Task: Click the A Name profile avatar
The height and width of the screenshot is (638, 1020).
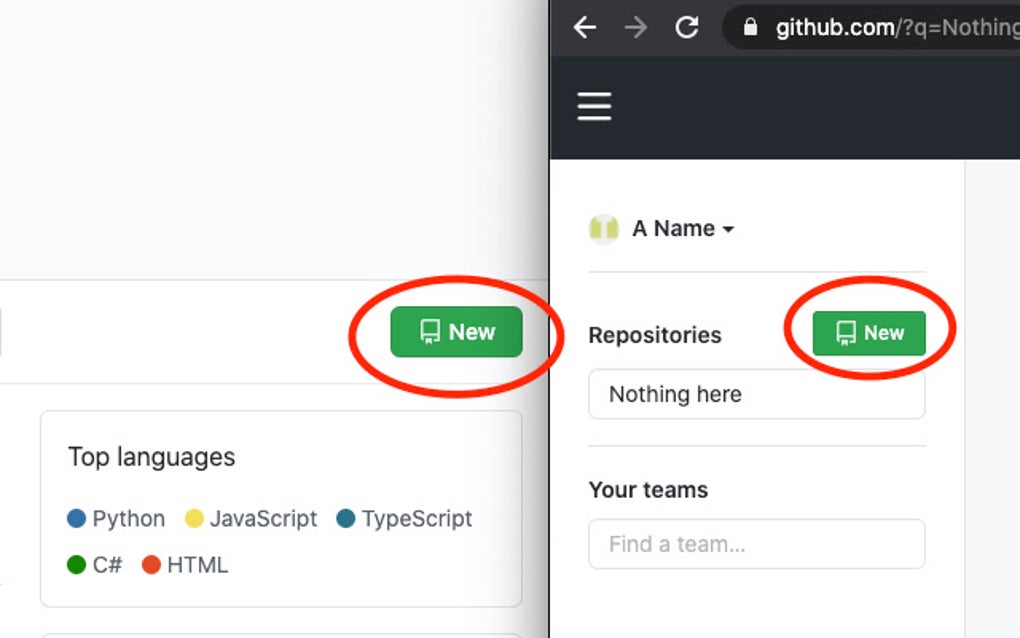Action: click(x=604, y=228)
